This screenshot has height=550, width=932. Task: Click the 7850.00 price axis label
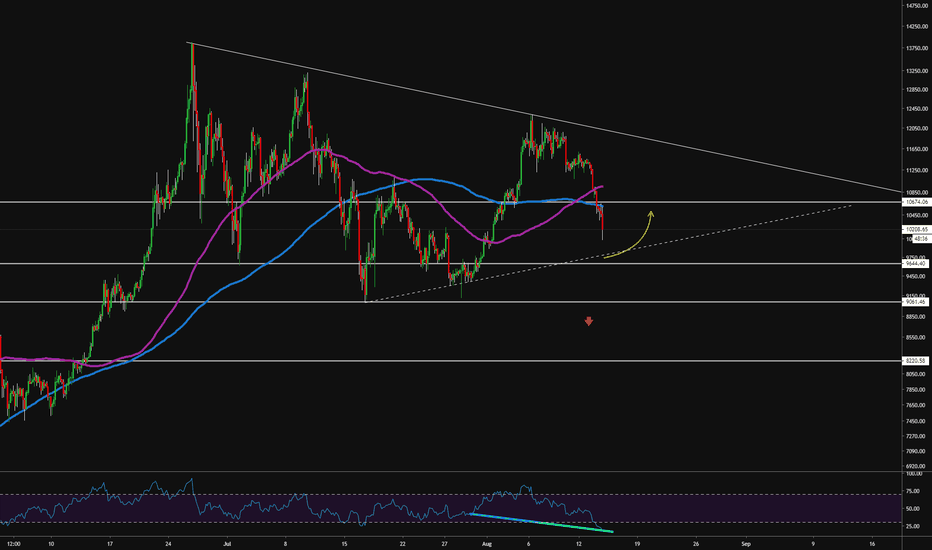918,390
